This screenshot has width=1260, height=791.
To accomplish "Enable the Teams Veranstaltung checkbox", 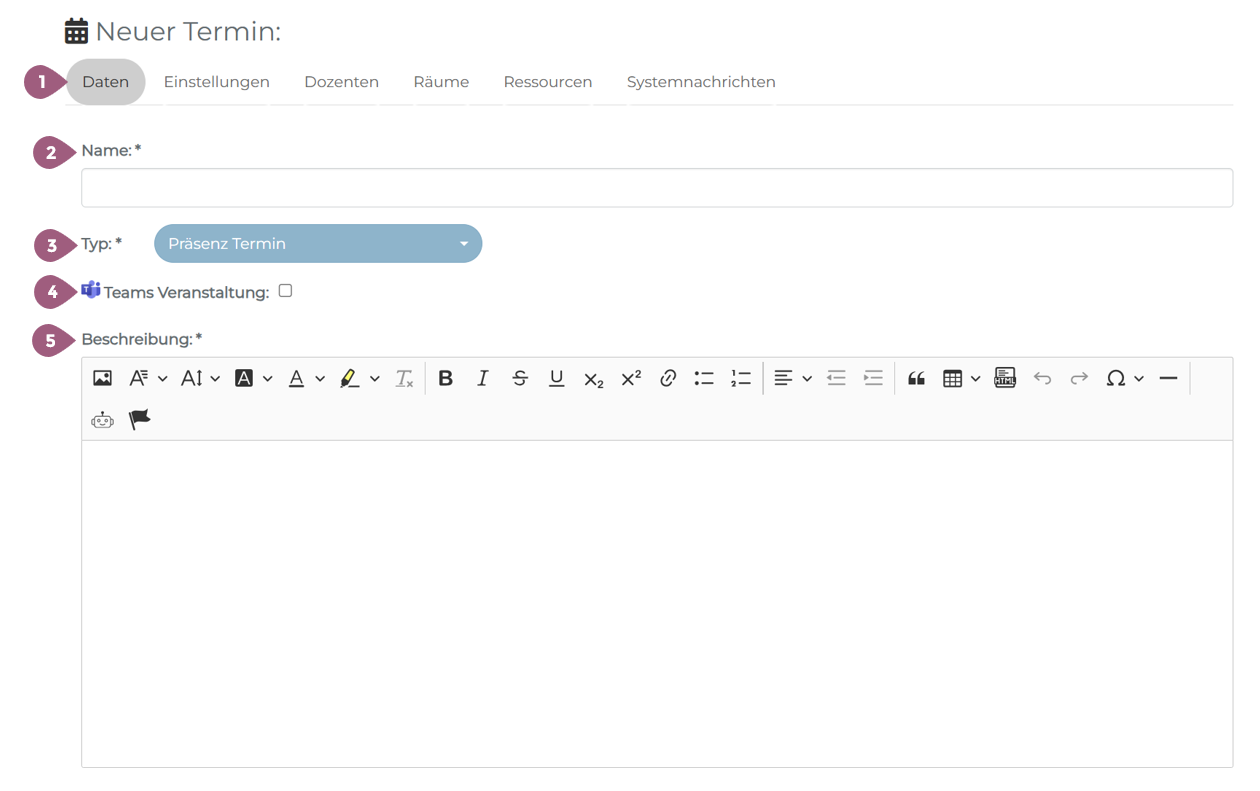I will pyautogui.click(x=285, y=291).
